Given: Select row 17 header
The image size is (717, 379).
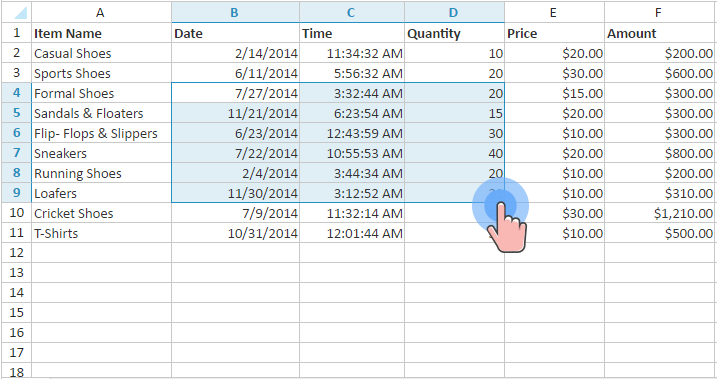Looking at the screenshot, I should coord(16,353).
